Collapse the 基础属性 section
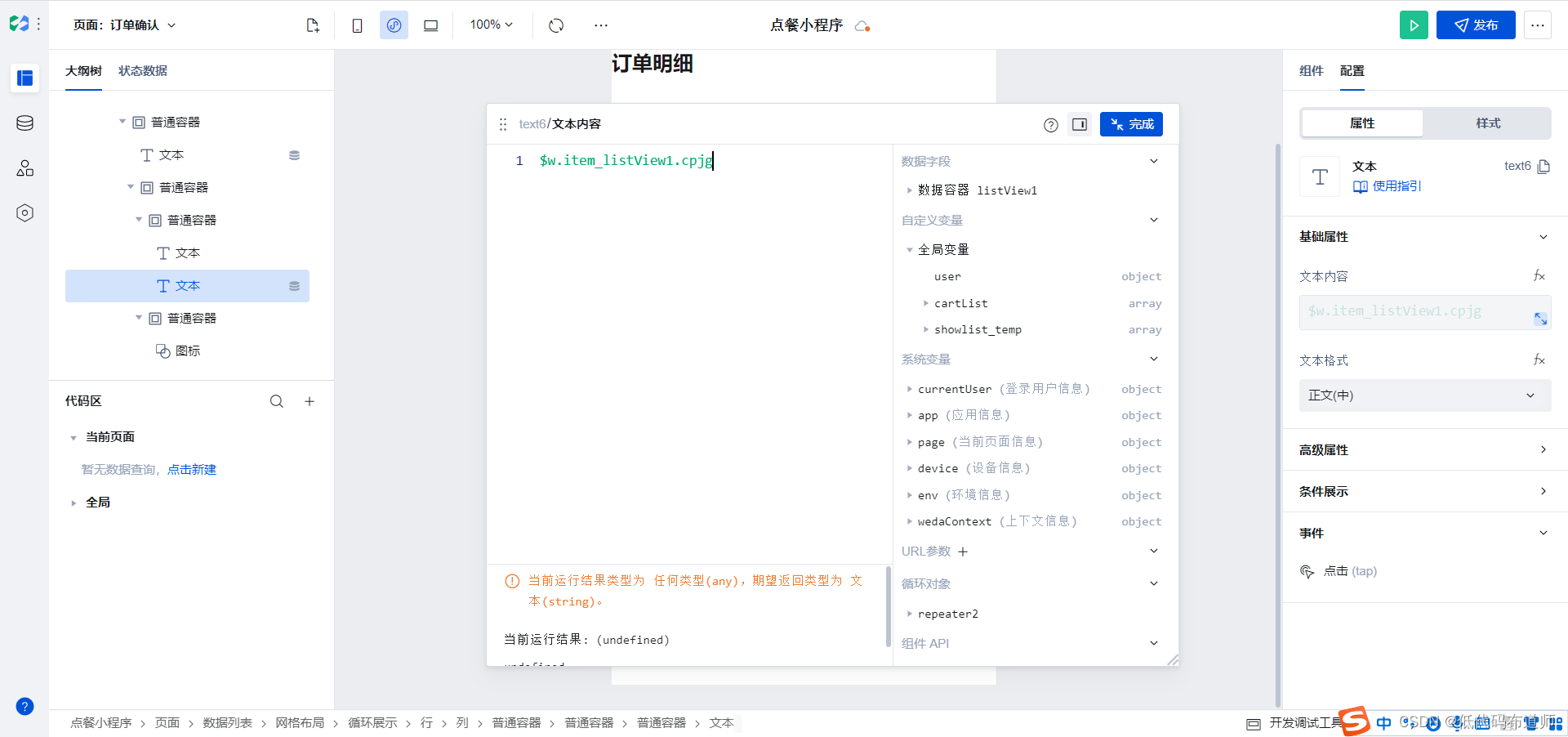This screenshot has height=737, width=1568. click(1543, 237)
